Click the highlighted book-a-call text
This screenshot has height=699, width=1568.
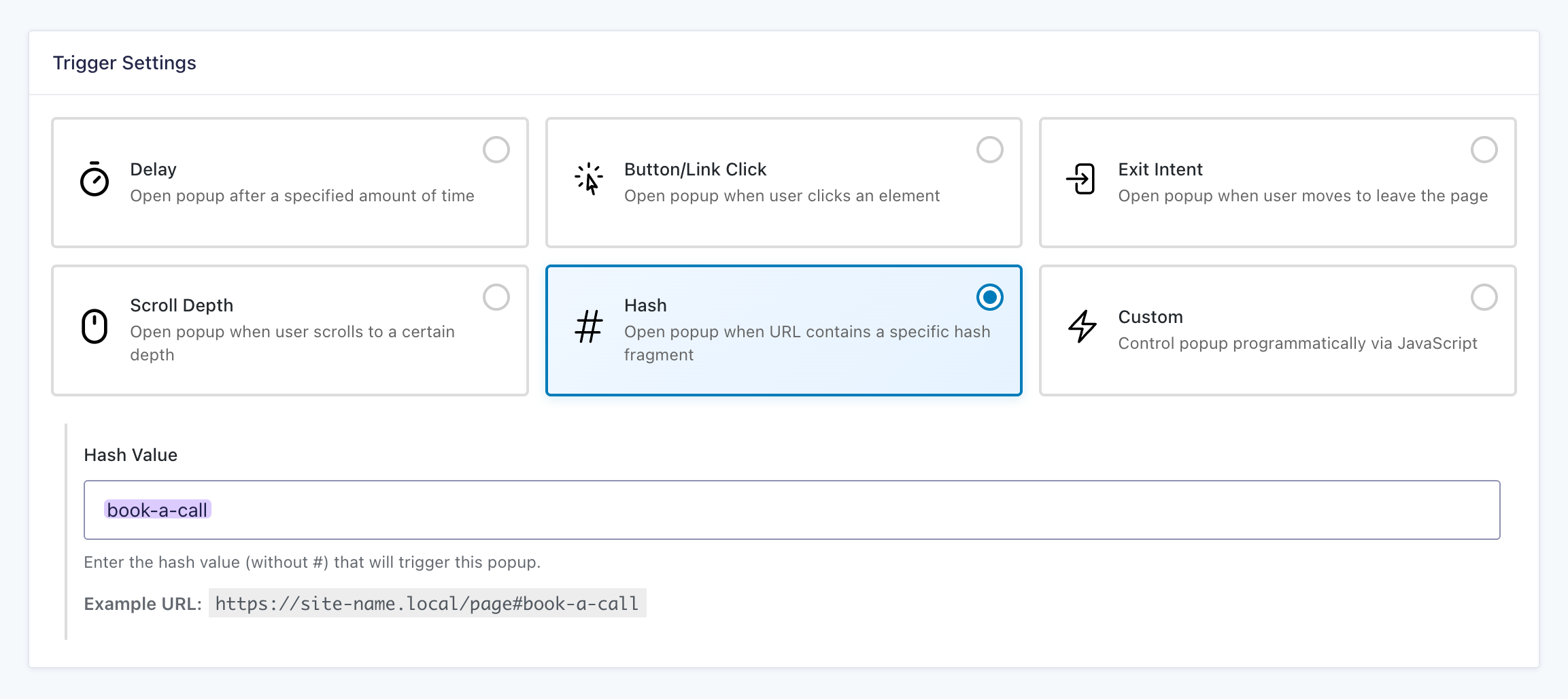pyautogui.click(x=157, y=510)
